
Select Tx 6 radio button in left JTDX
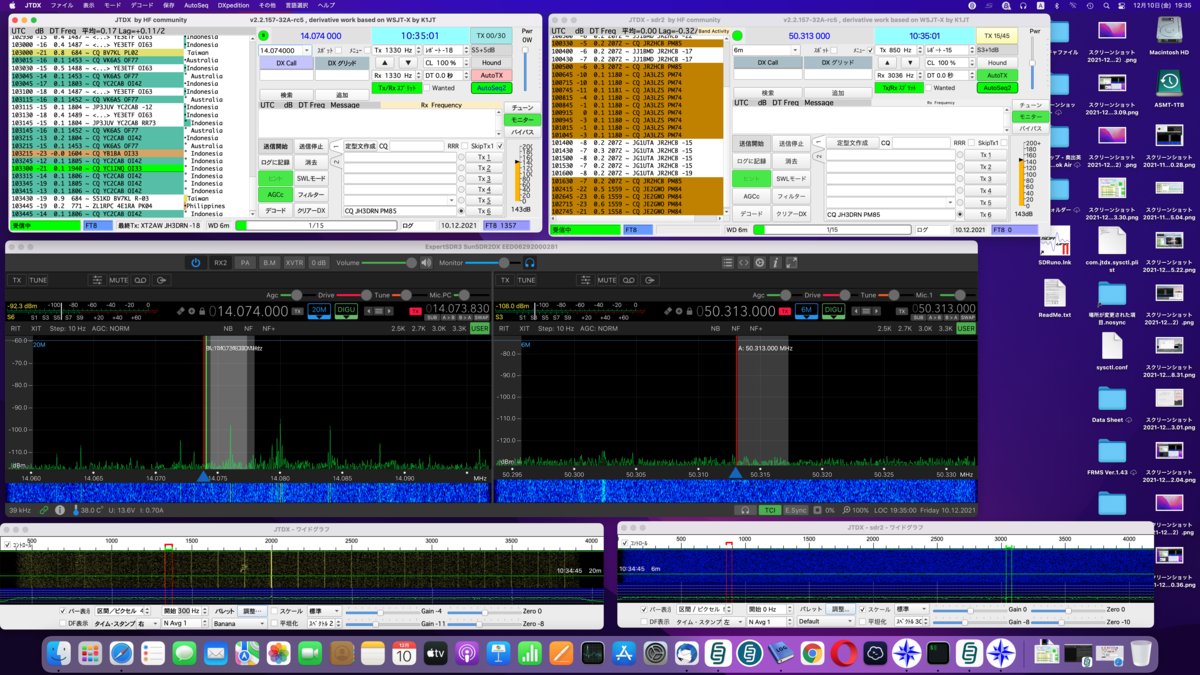[462, 211]
